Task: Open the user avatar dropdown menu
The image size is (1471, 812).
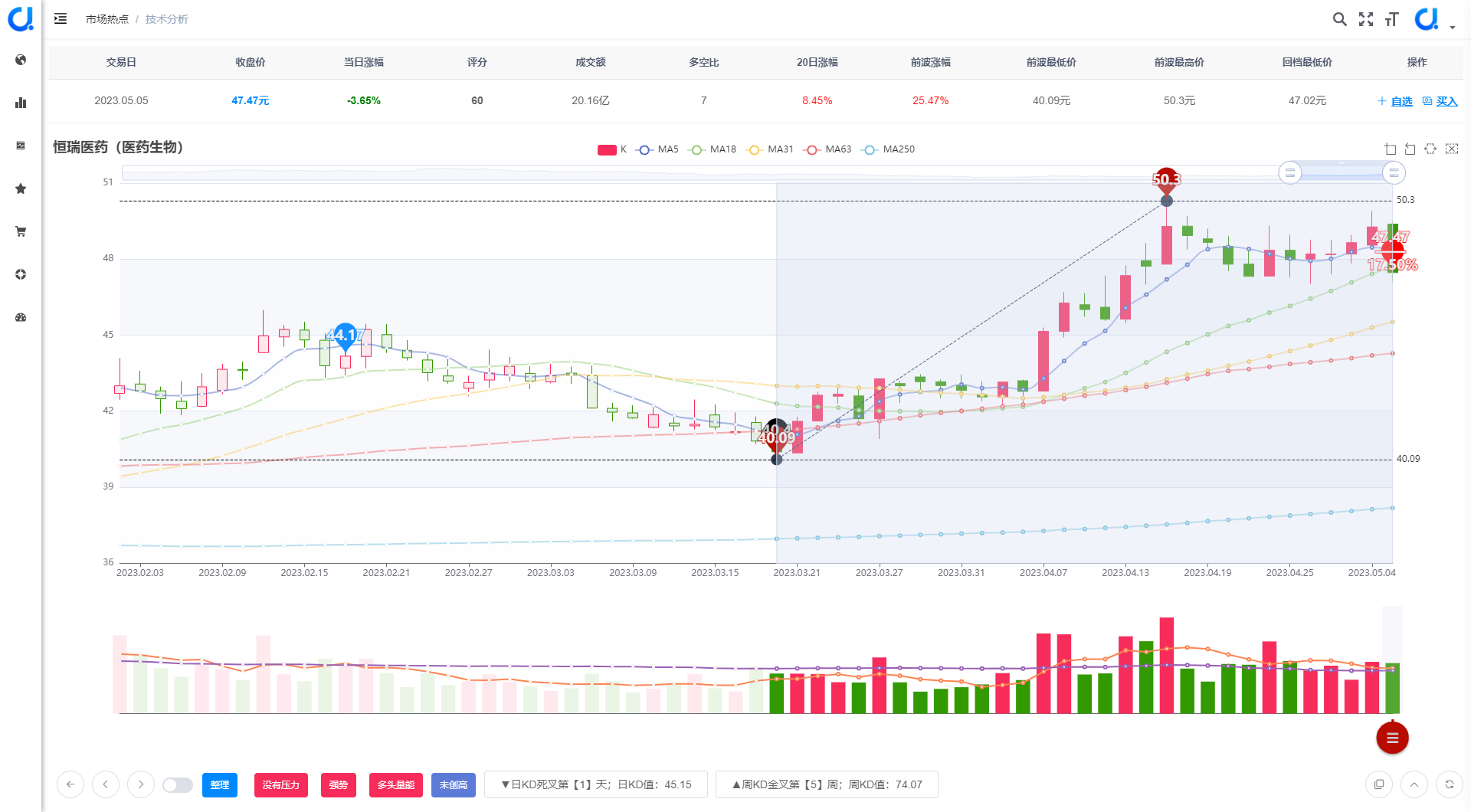Action: 1434,19
